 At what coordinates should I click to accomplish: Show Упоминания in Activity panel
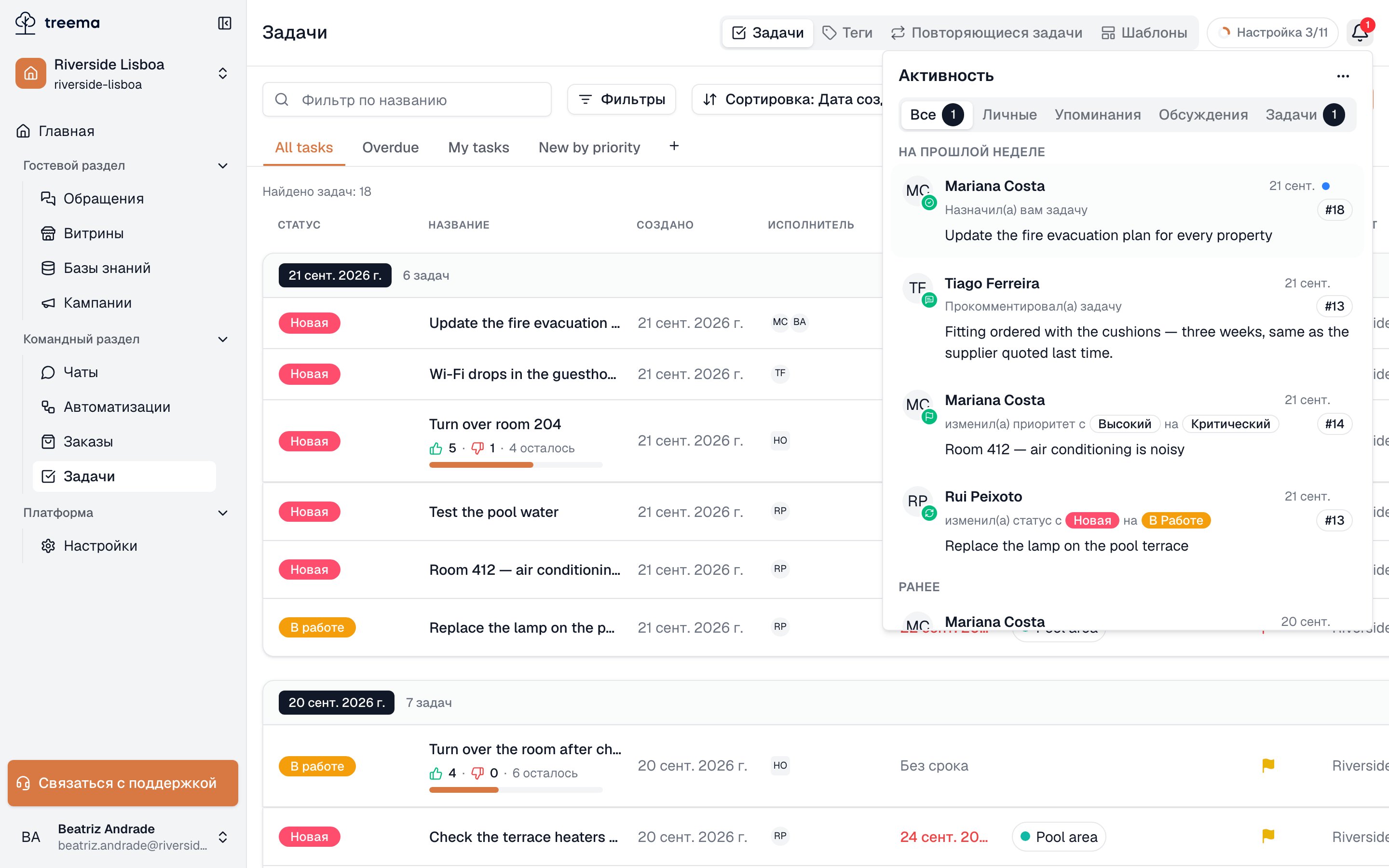click(1097, 115)
